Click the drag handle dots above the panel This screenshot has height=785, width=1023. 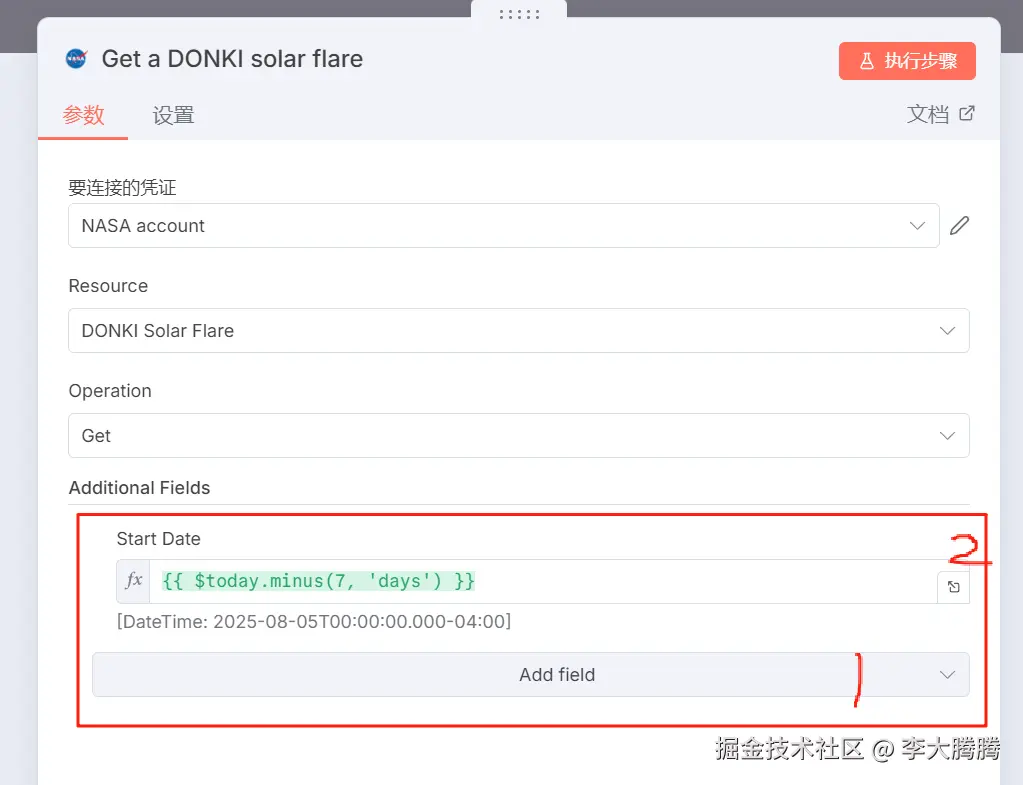pos(519,14)
